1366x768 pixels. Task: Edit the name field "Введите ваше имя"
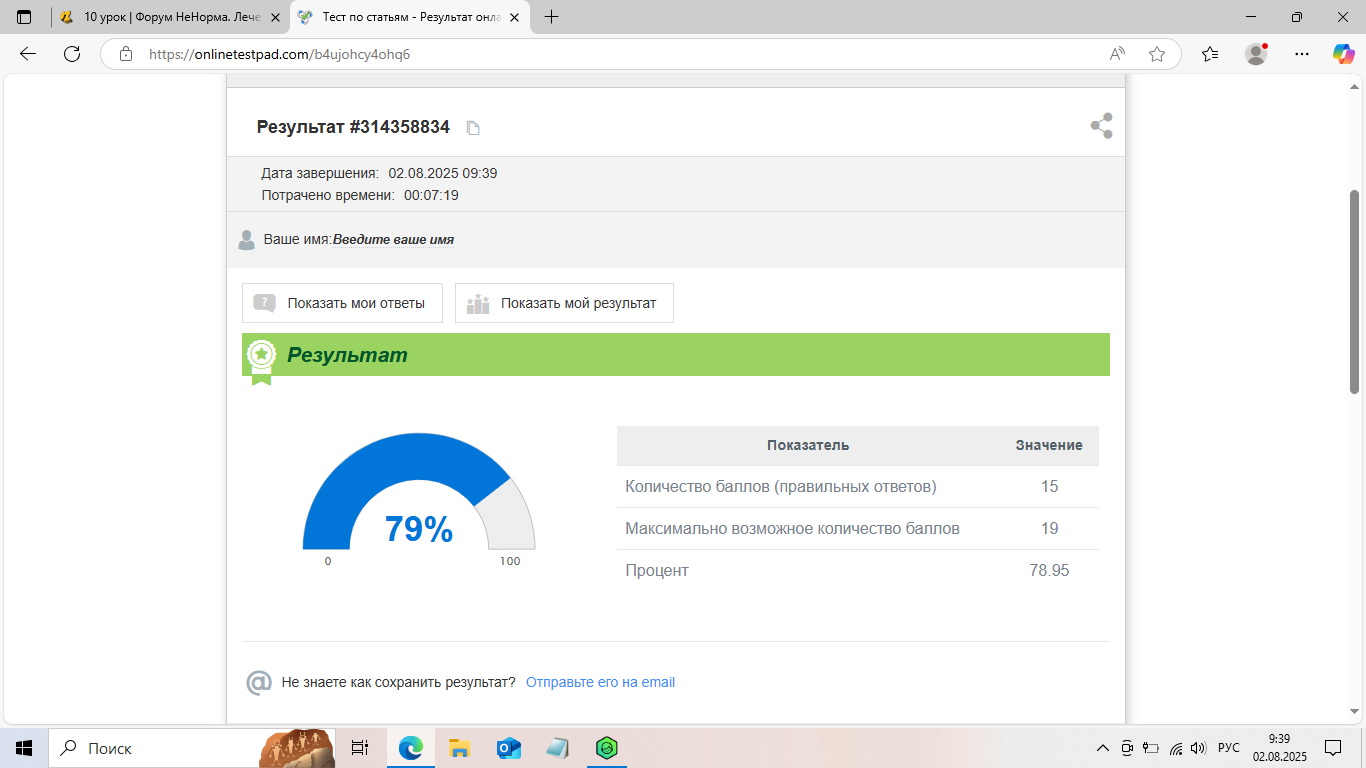pos(393,240)
